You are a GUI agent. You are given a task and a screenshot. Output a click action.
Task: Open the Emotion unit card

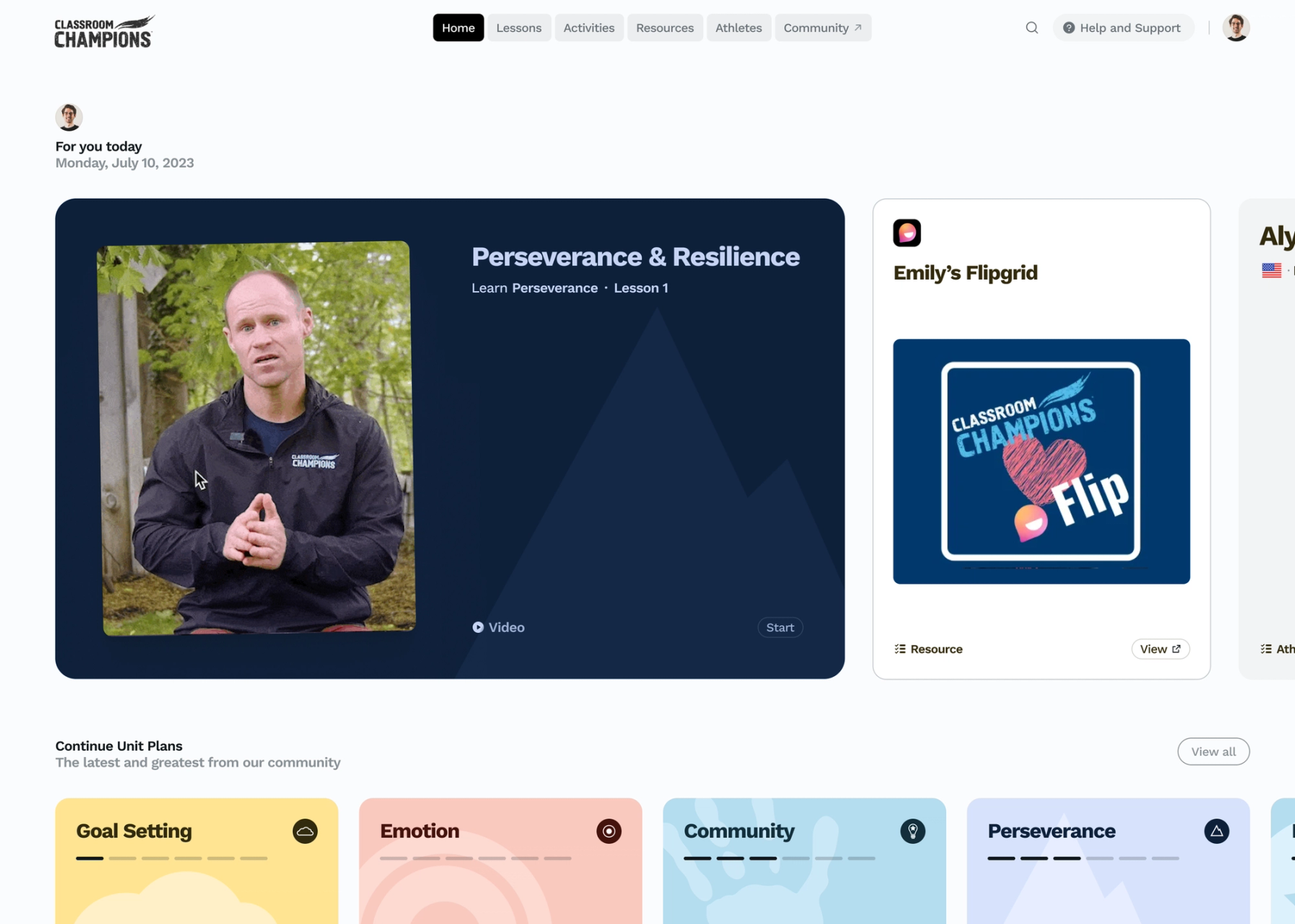pyautogui.click(x=500, y=861)
